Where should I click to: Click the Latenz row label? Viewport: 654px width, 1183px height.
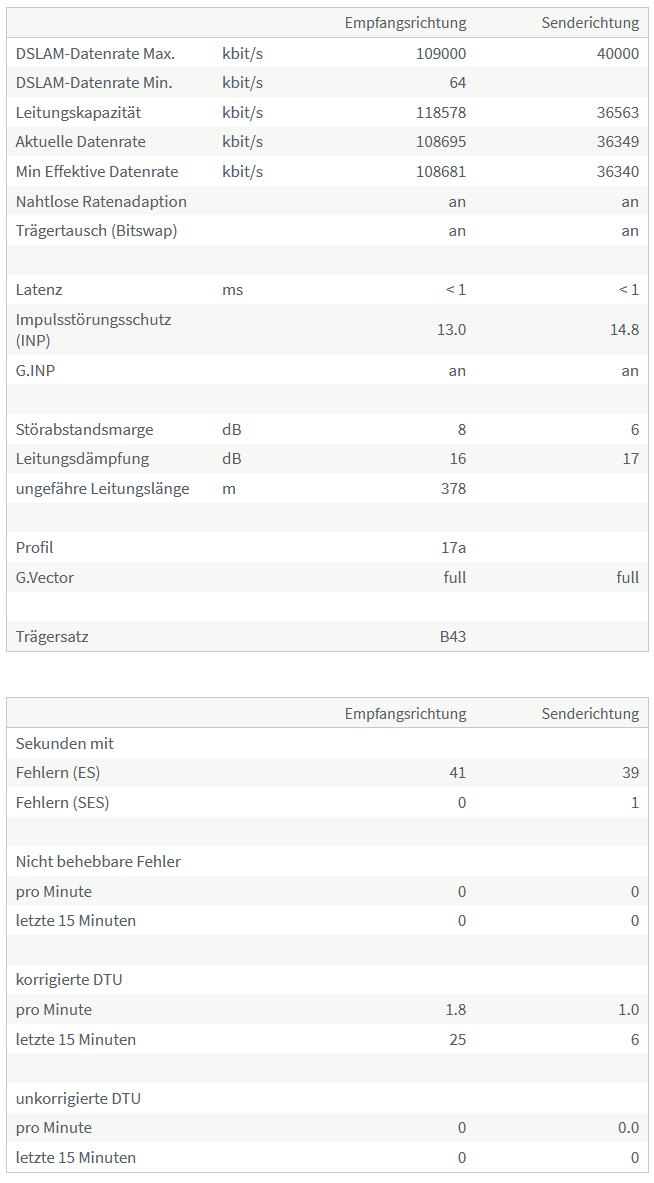tap(39, 290)
